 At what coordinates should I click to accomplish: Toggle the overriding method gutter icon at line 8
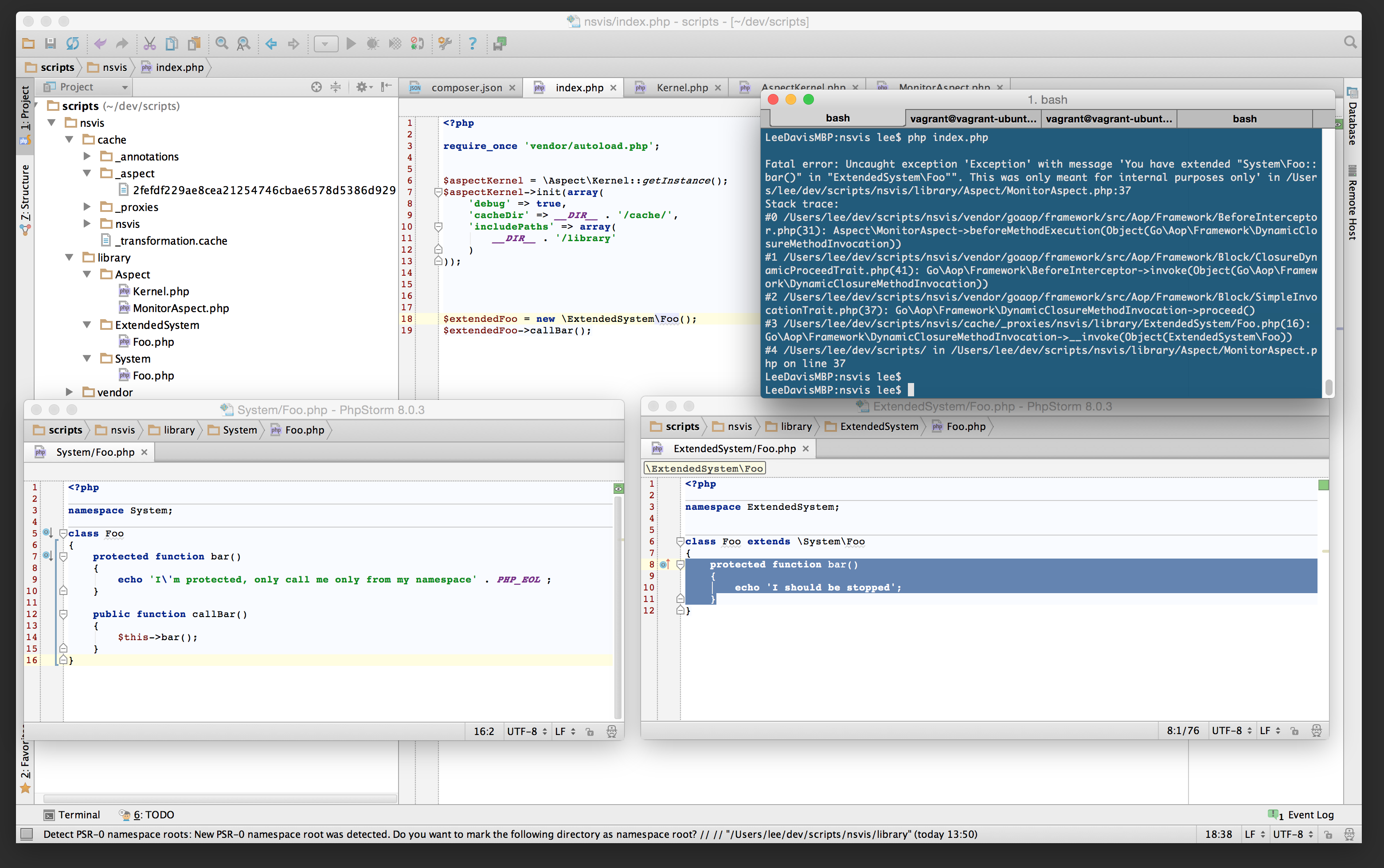click(x=665, y=564)
